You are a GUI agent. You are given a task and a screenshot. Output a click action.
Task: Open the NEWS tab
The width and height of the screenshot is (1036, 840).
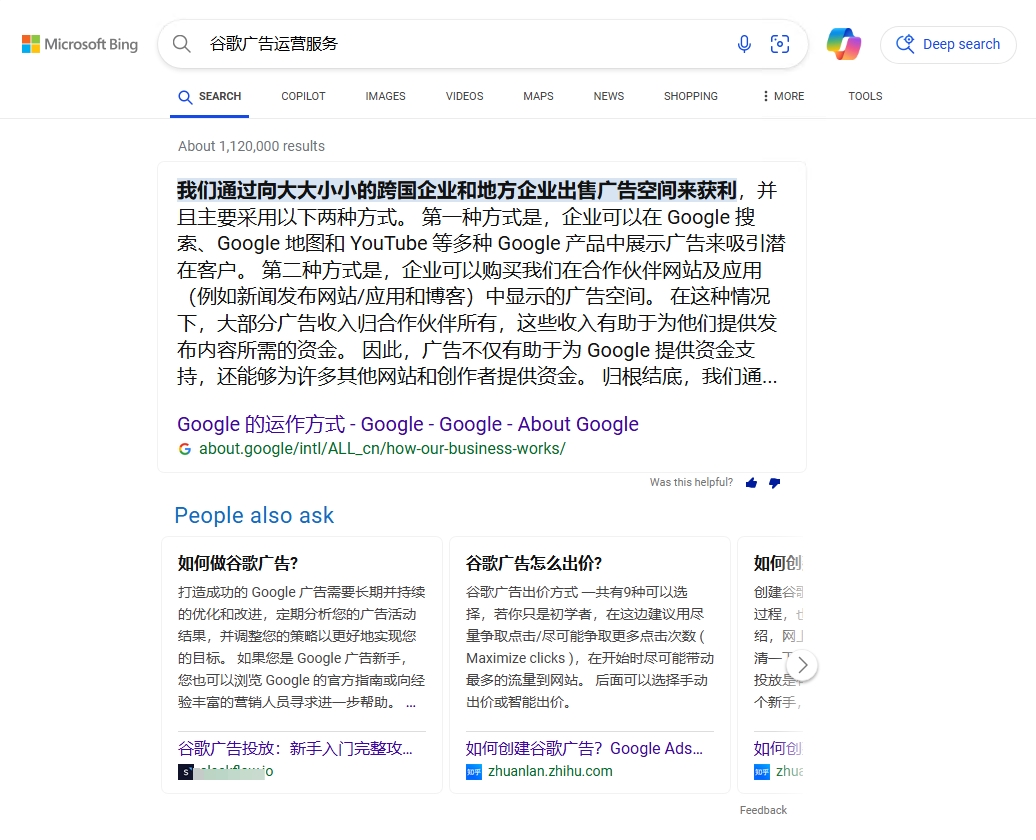[609, 96]
